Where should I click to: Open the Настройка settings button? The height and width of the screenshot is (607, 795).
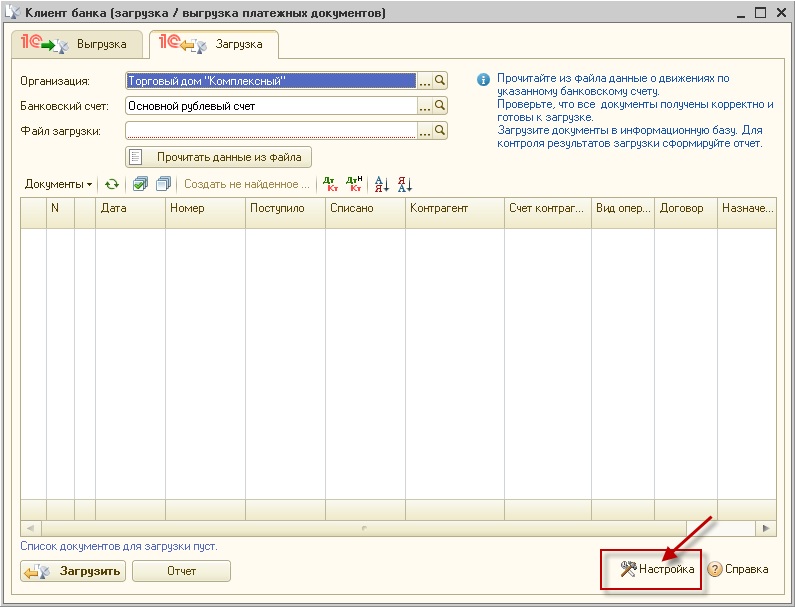point(657,569)
